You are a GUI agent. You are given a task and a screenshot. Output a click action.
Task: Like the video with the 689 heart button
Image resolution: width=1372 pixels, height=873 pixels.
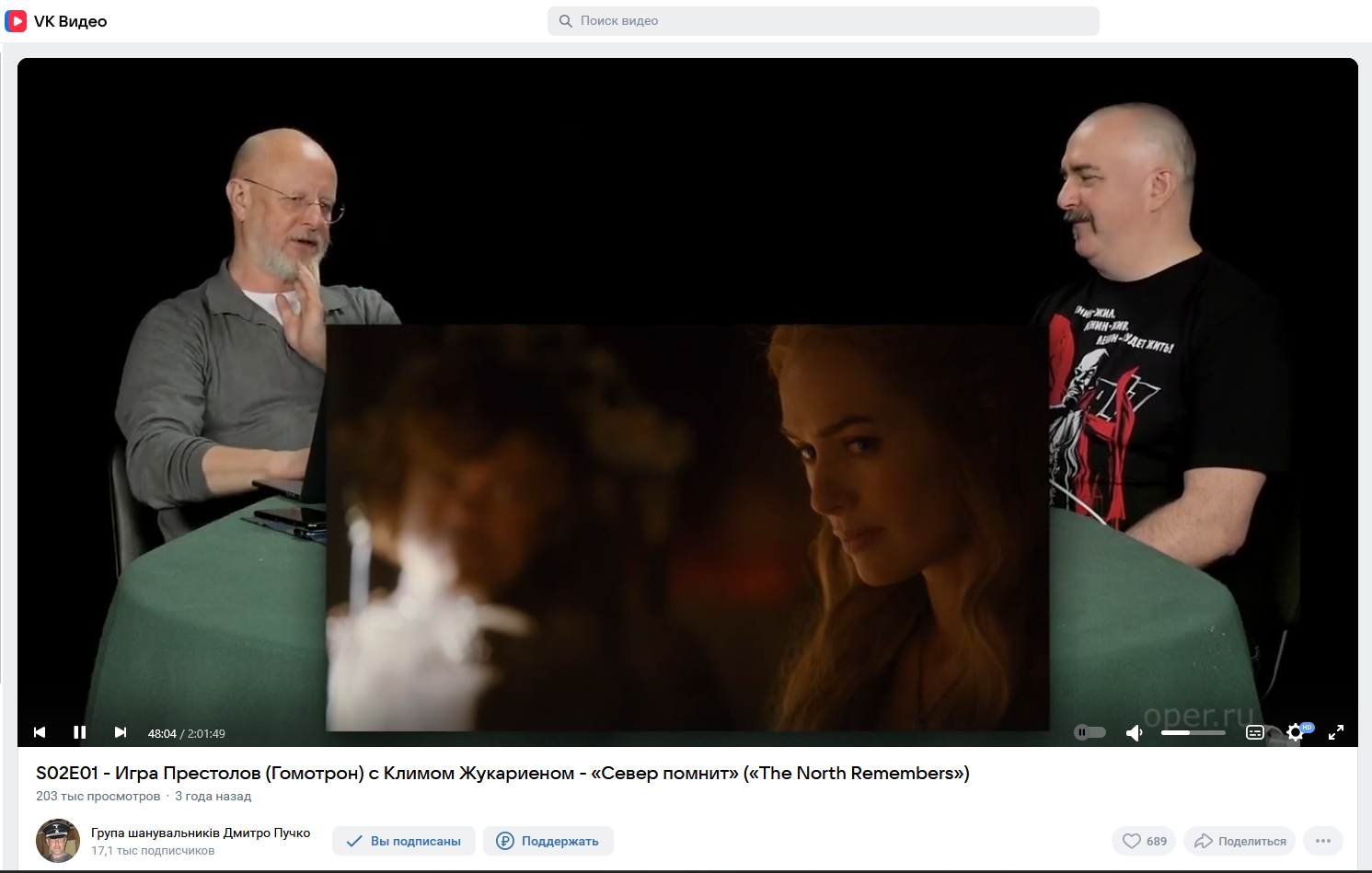coord(1144,841)
